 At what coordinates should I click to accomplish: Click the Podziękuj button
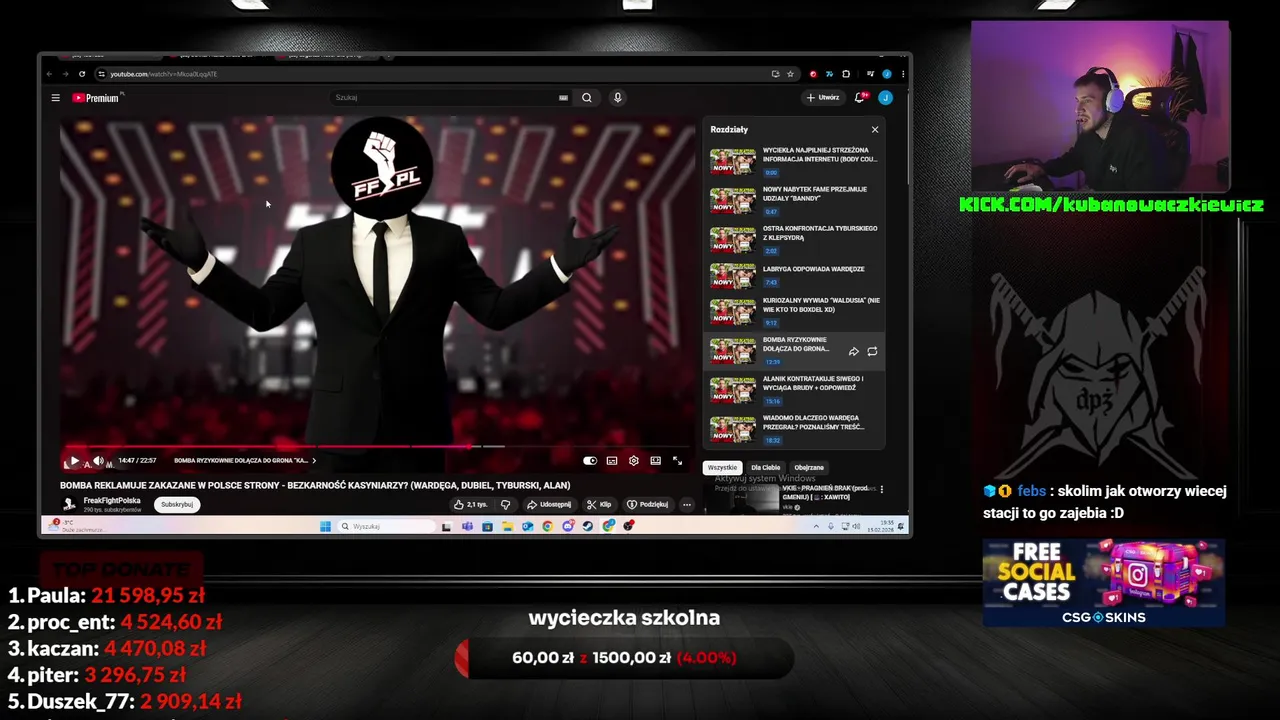648,505
